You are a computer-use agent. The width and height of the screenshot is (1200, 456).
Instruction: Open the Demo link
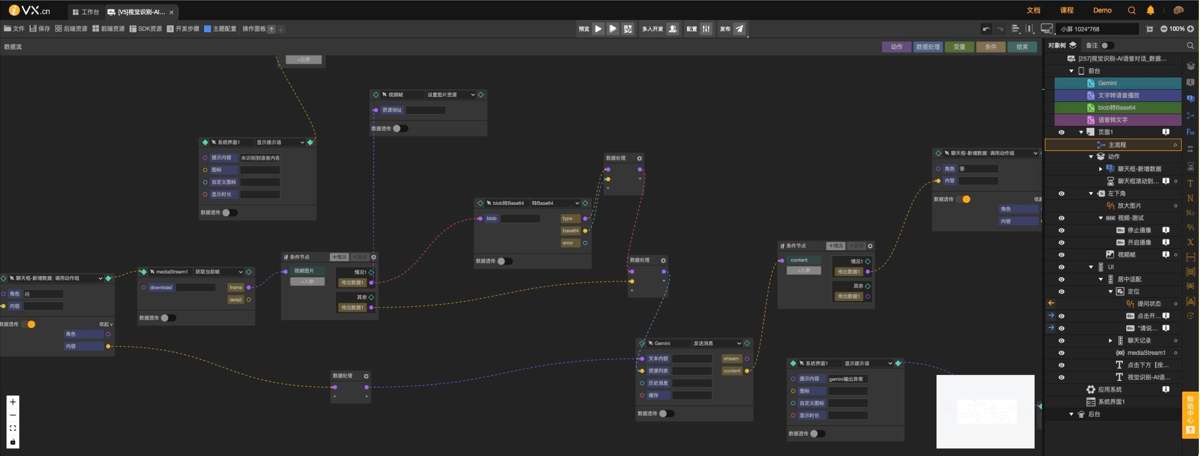click(1102, 10)
